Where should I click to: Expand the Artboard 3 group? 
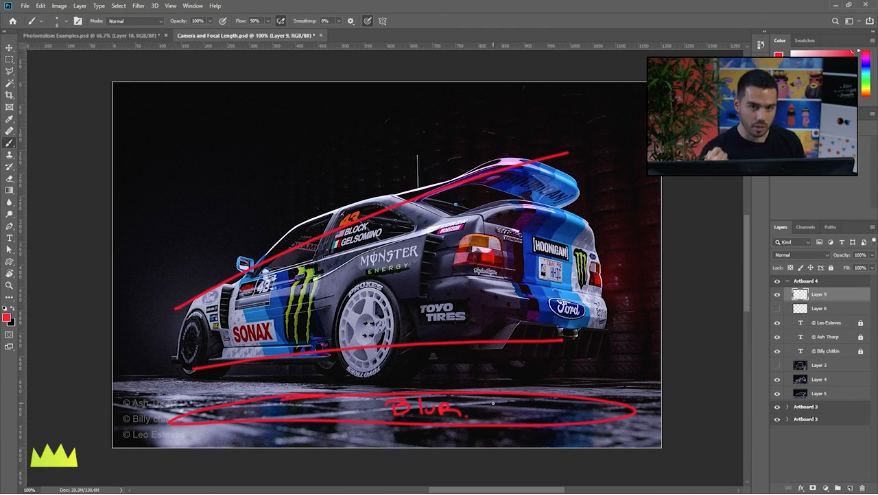pos(787,407)
